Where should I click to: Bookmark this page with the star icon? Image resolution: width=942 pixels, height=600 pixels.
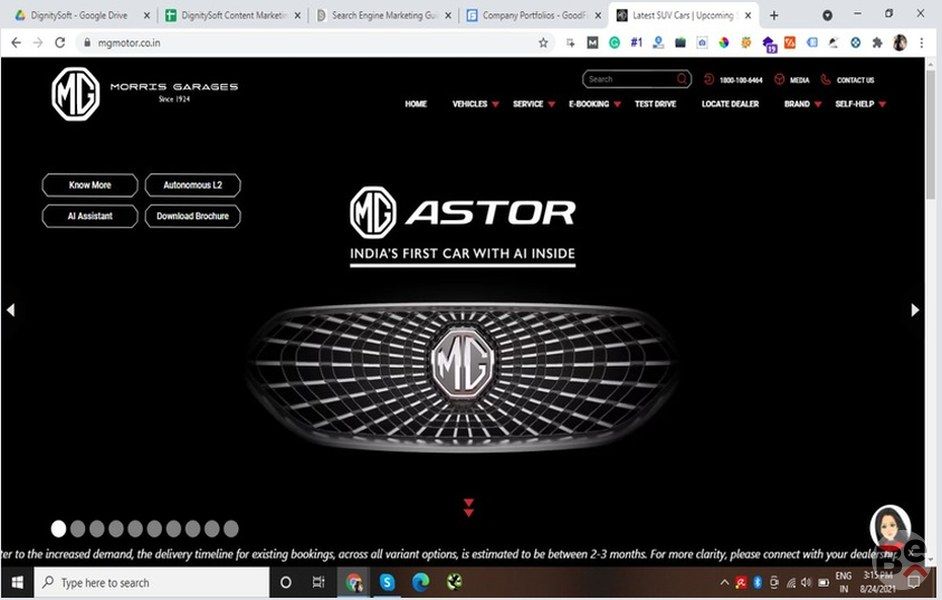(x=543, y=43)
